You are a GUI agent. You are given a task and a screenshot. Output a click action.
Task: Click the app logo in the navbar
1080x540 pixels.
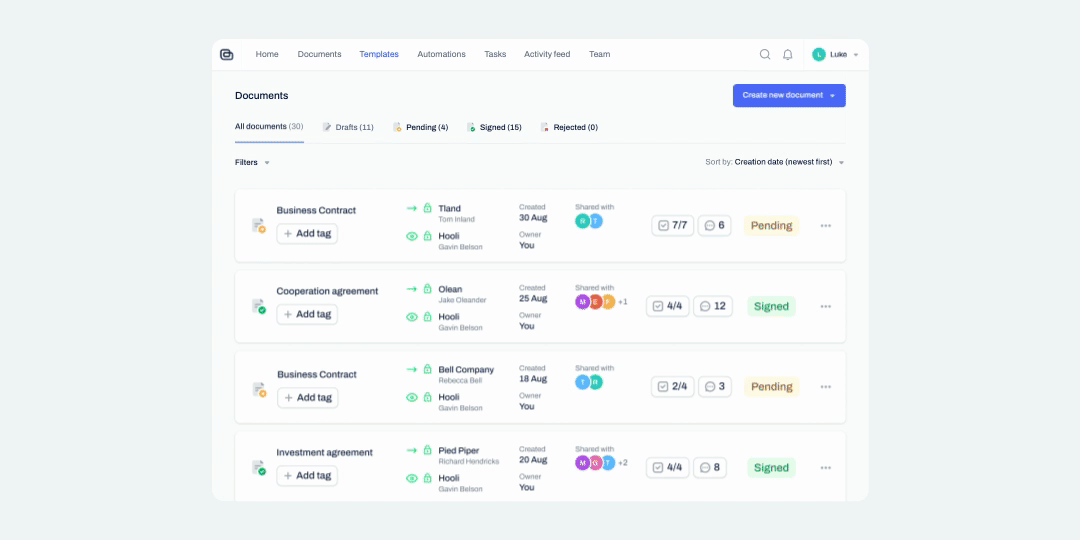pyautogui.click(x=227, y=54)
